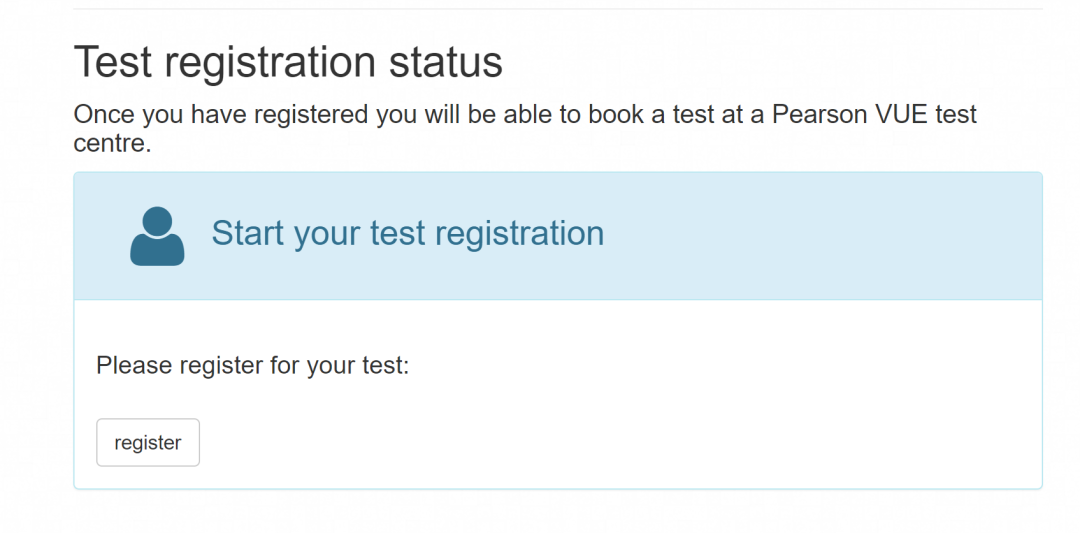Screen dimensions: 1080x533
Task: Click the word "Start" in the panel header
Action: click(248, 233)
